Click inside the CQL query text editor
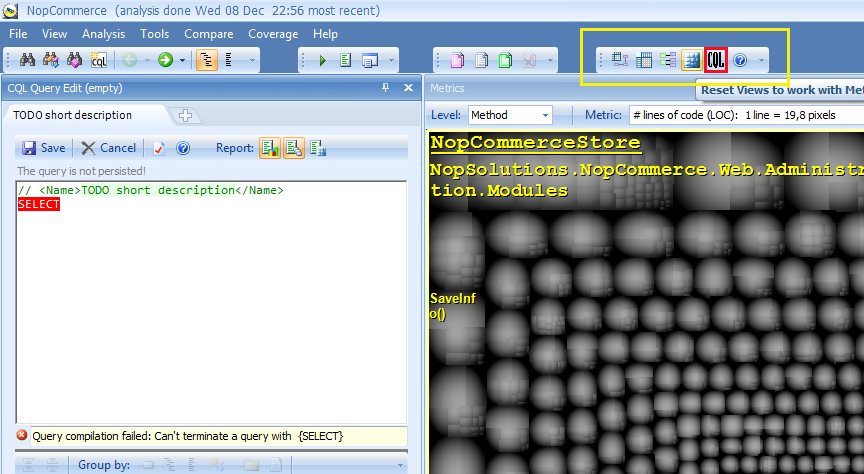This screenshot has width=864, height=474. coord(212,302)
